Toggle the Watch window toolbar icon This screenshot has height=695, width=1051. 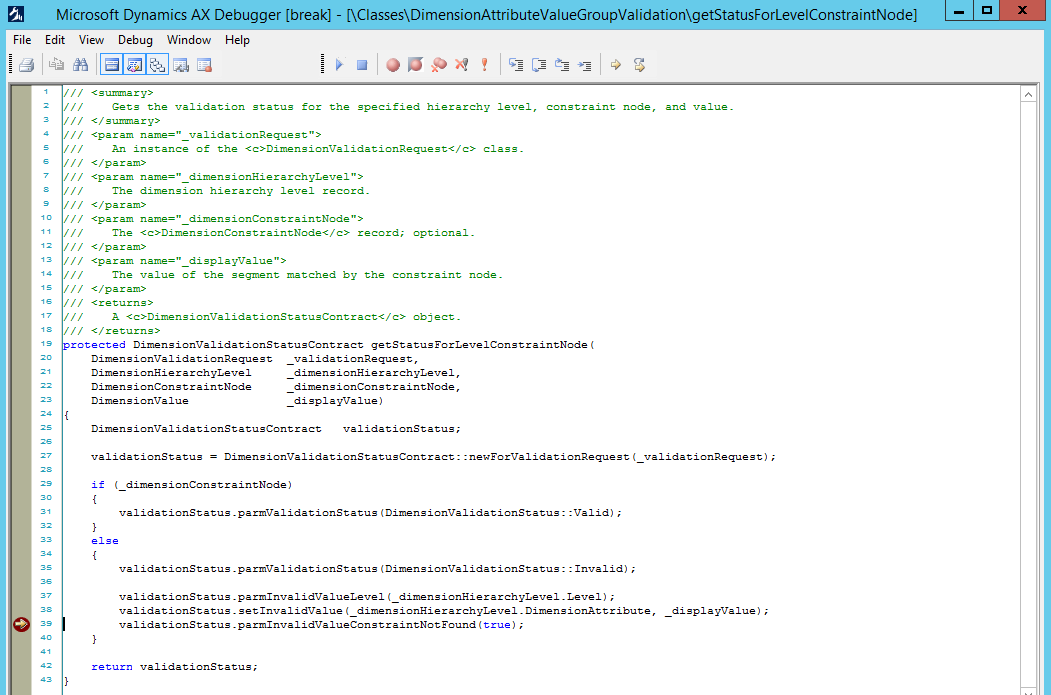point(181,65)
